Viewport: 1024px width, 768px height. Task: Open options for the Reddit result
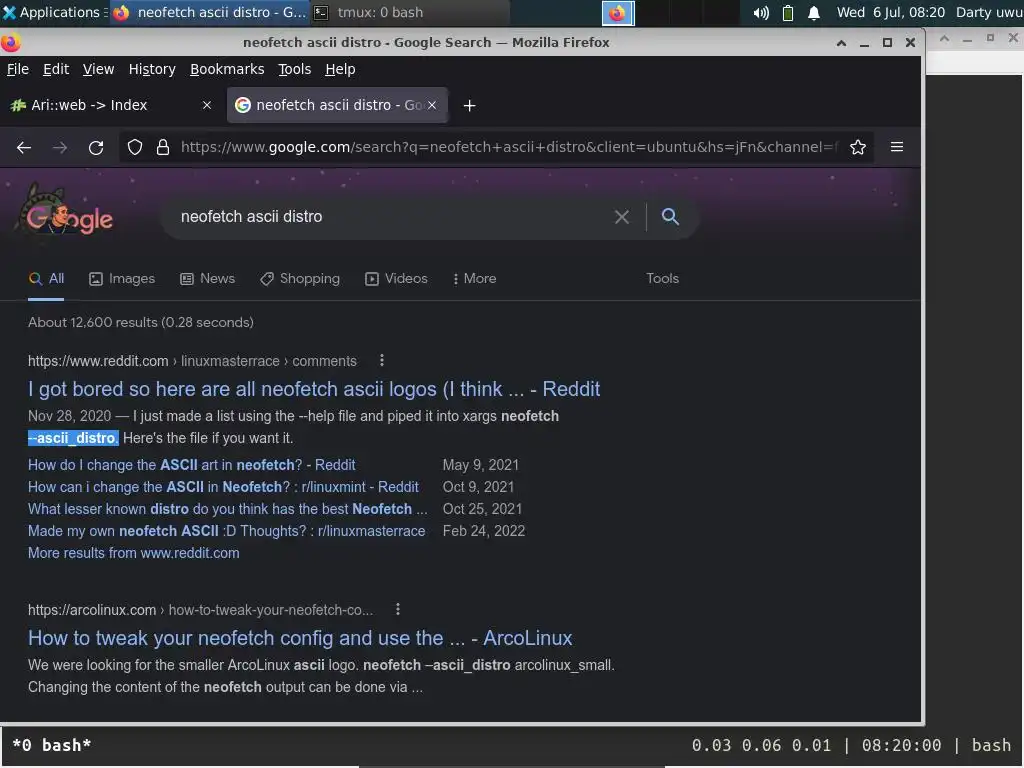pyautogui.click(x=381, y=360)
